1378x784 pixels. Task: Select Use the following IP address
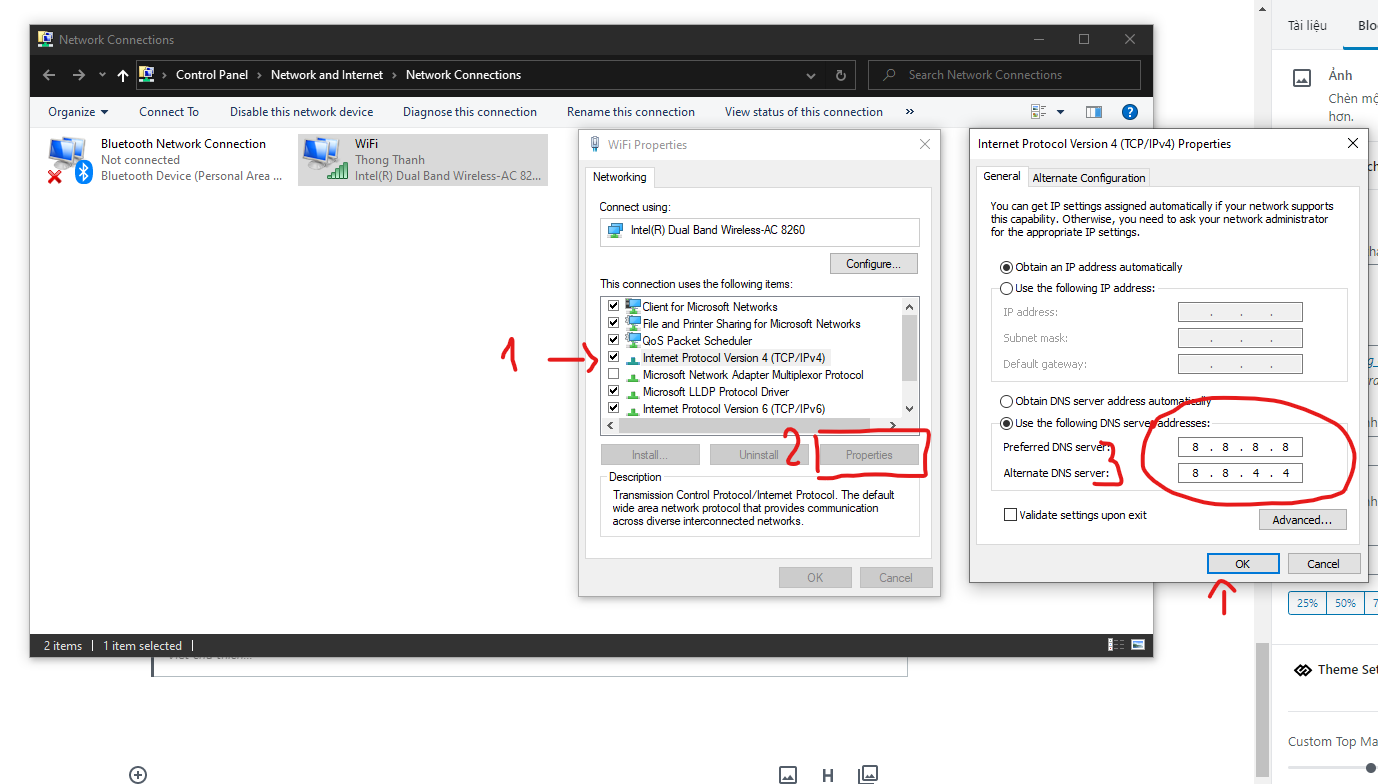[1078, 288]
